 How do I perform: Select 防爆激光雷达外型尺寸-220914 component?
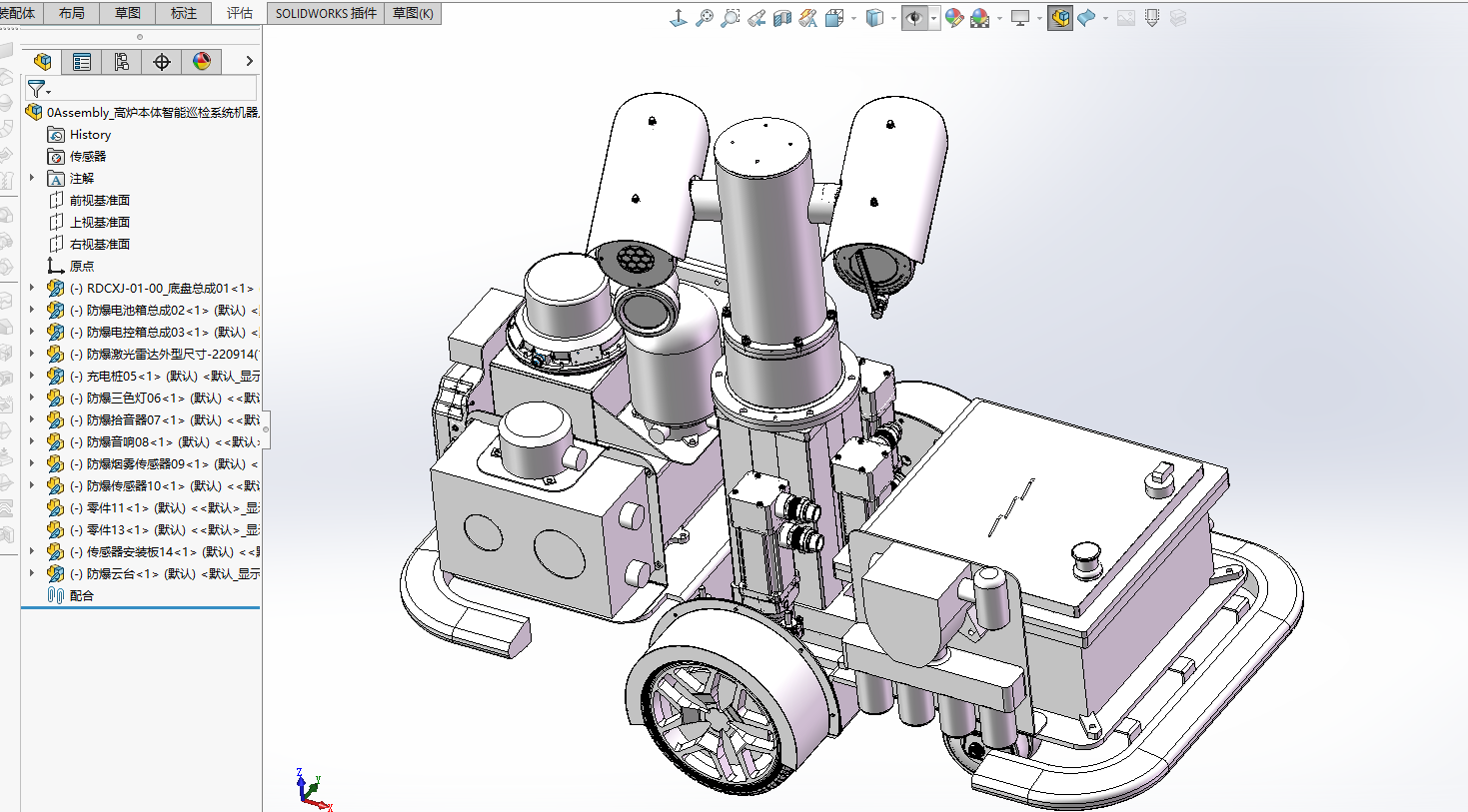154,355
